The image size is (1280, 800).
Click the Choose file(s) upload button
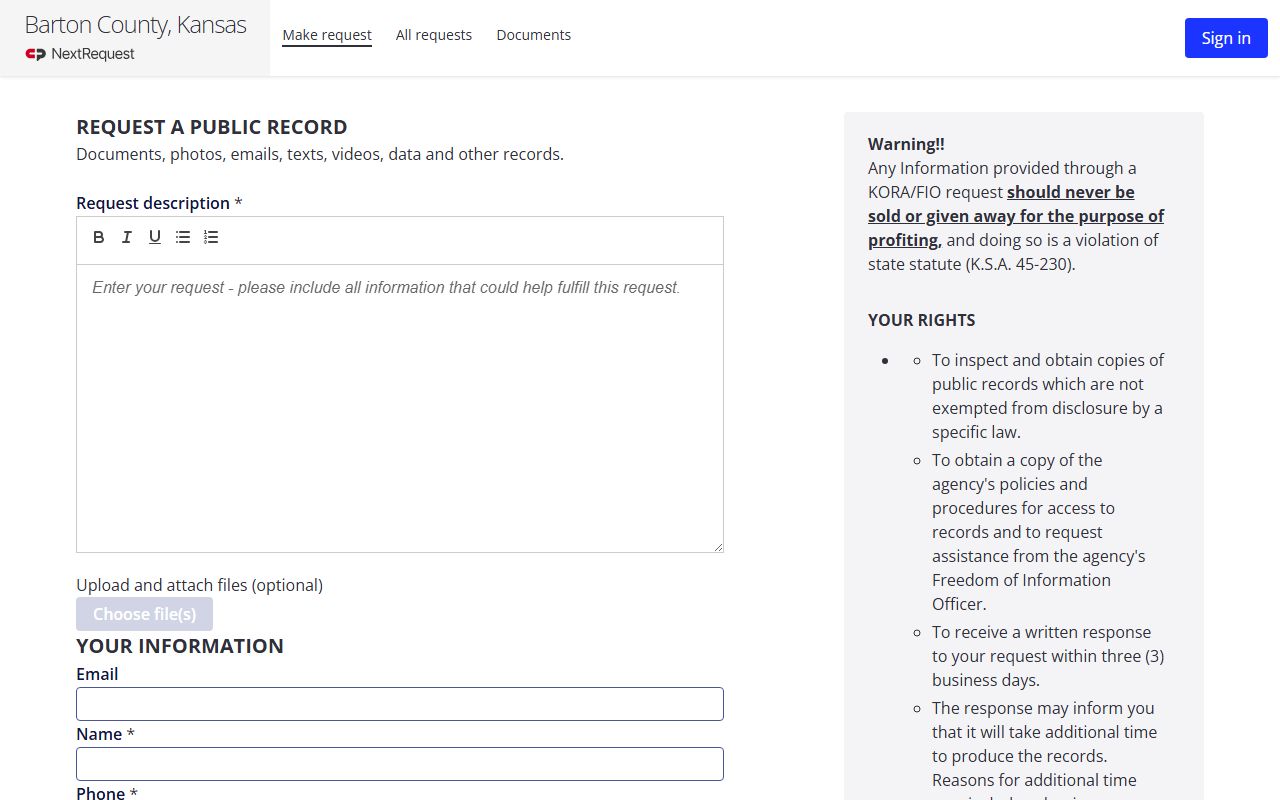[x=144, y=614]
